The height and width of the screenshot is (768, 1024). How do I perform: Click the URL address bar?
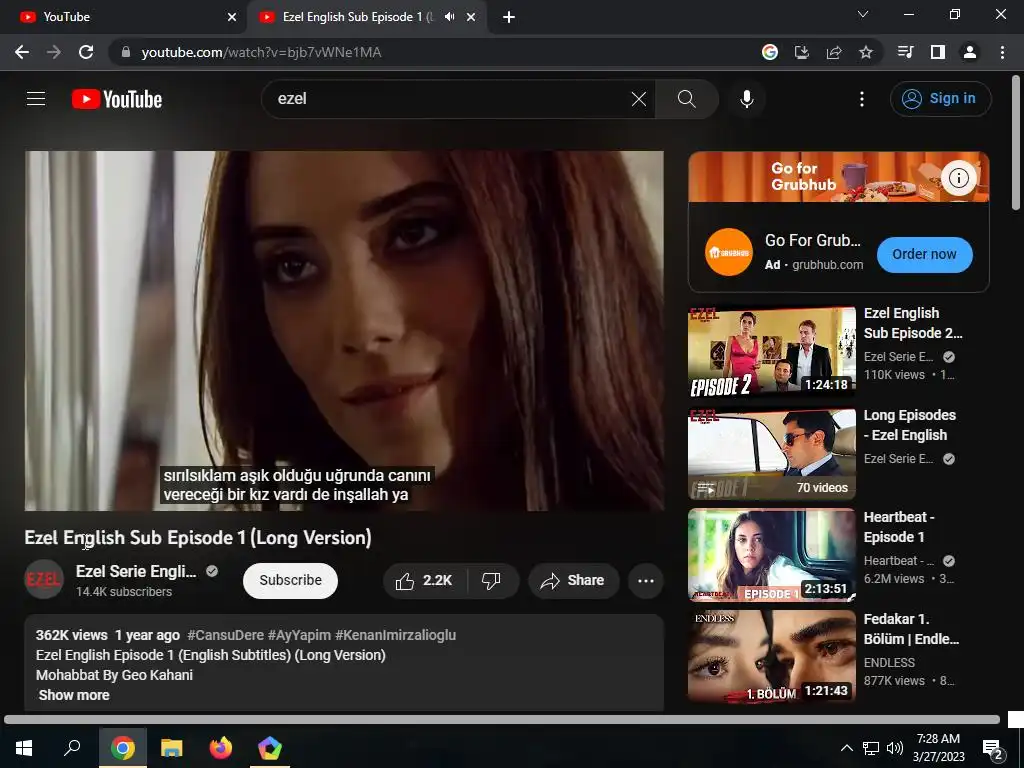pyautogui.click(x=431, y=52)
